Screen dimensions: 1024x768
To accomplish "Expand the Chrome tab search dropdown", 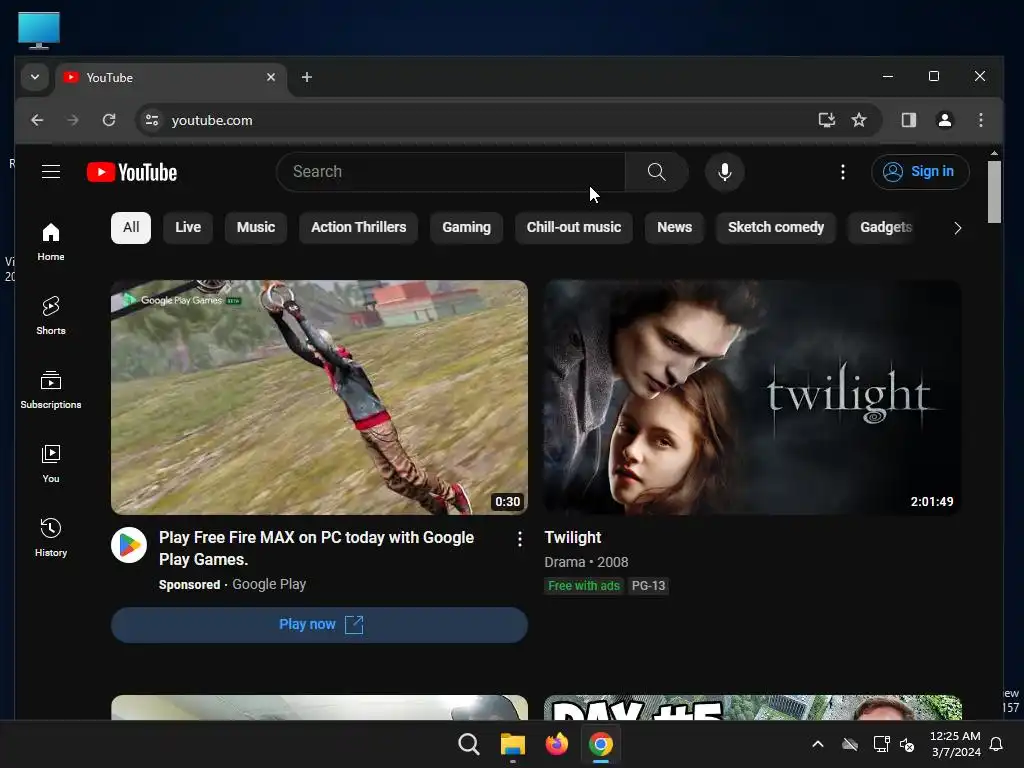I will [35, 77].
